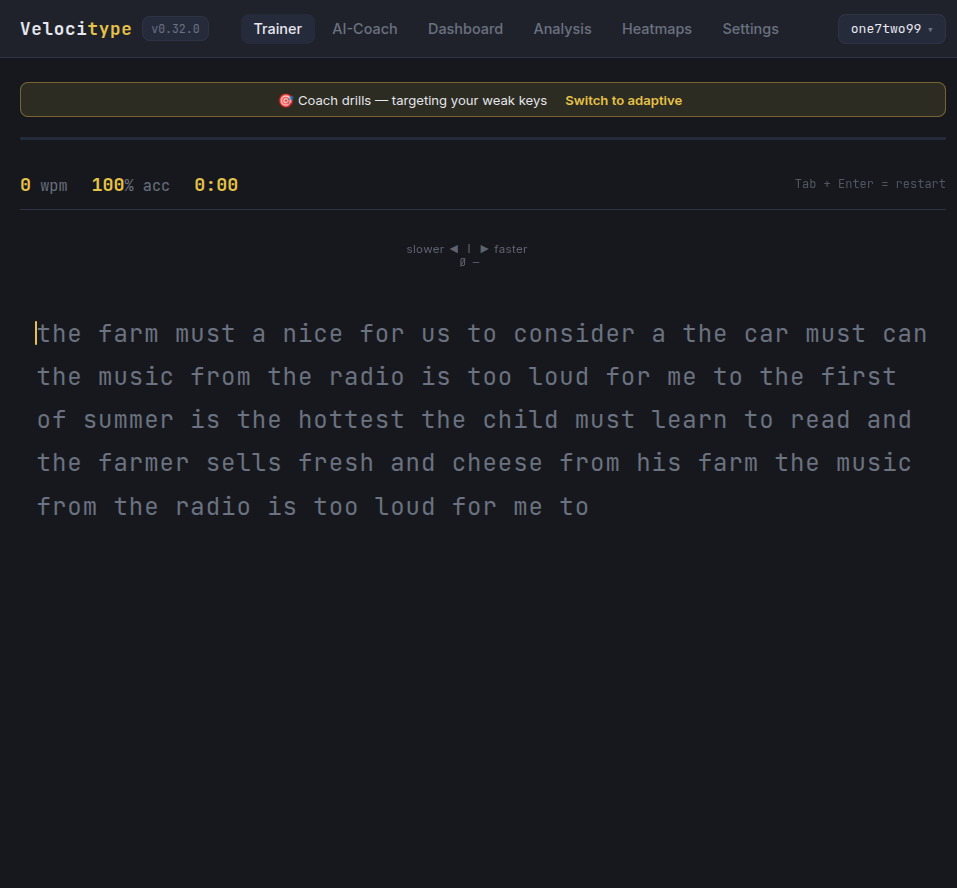The image size is (957, 888).
Task: Click the slower left arrow
Action: pyautogui.click(x=453, y=249)
